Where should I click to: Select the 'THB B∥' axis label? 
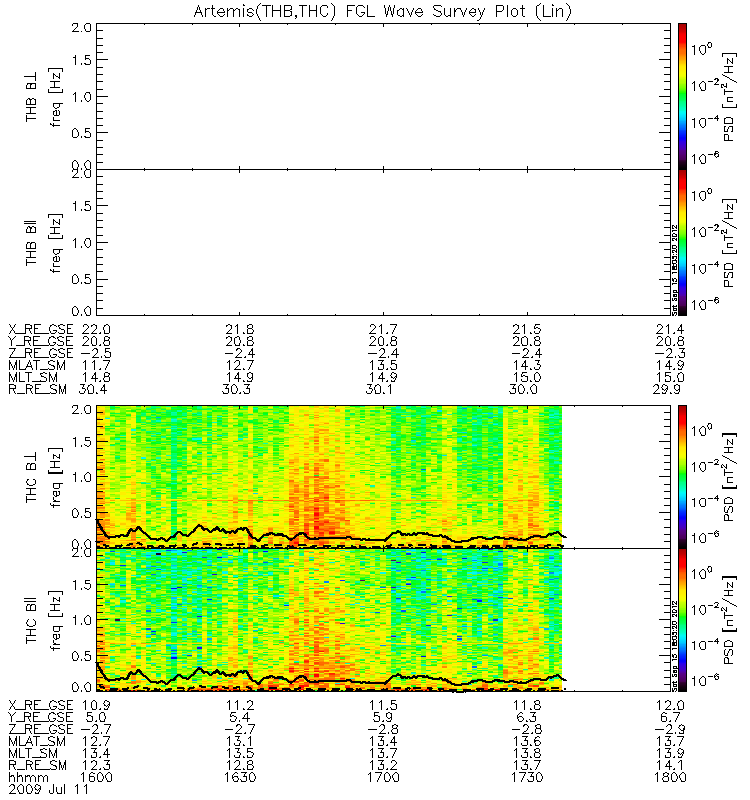(x=32, y=243)
